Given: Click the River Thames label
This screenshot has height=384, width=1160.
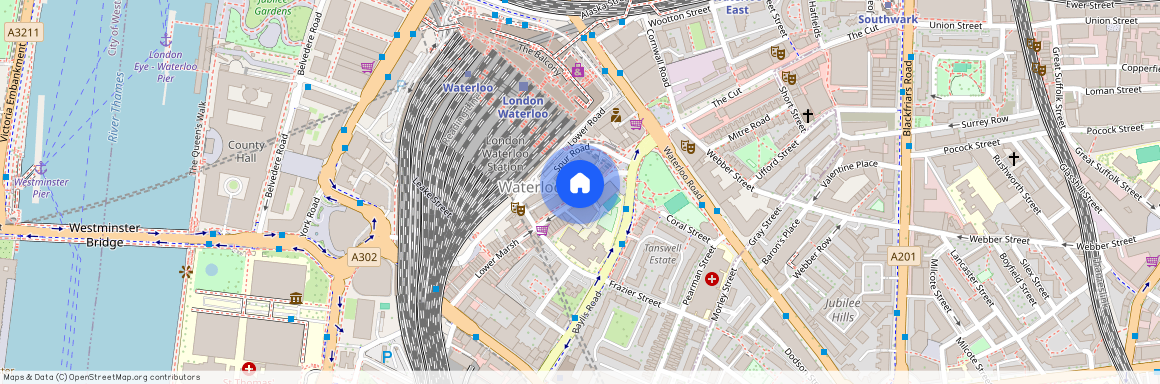Looking at the screenshot, I should click(116, 108).
